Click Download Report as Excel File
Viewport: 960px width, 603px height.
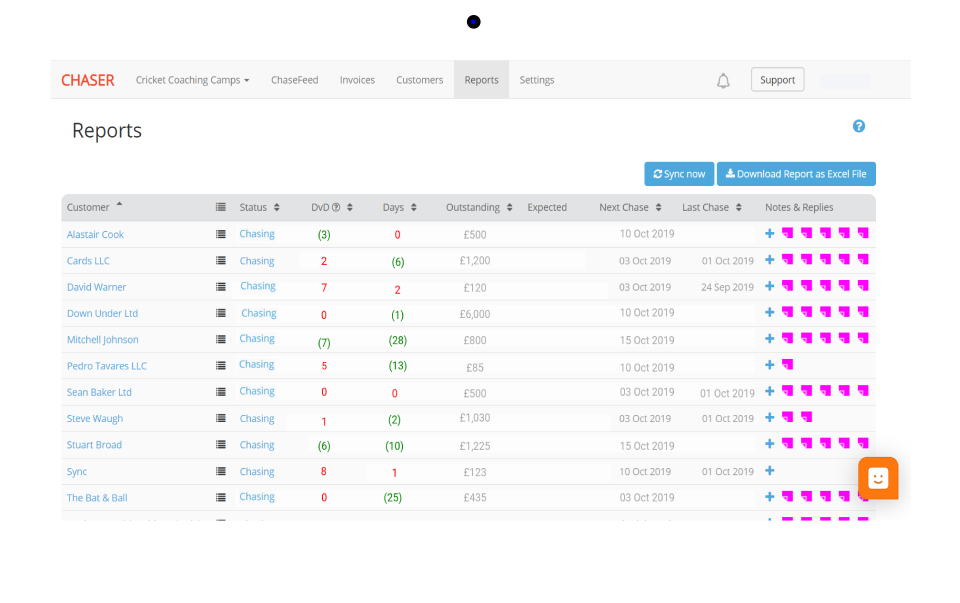(796, 174)
